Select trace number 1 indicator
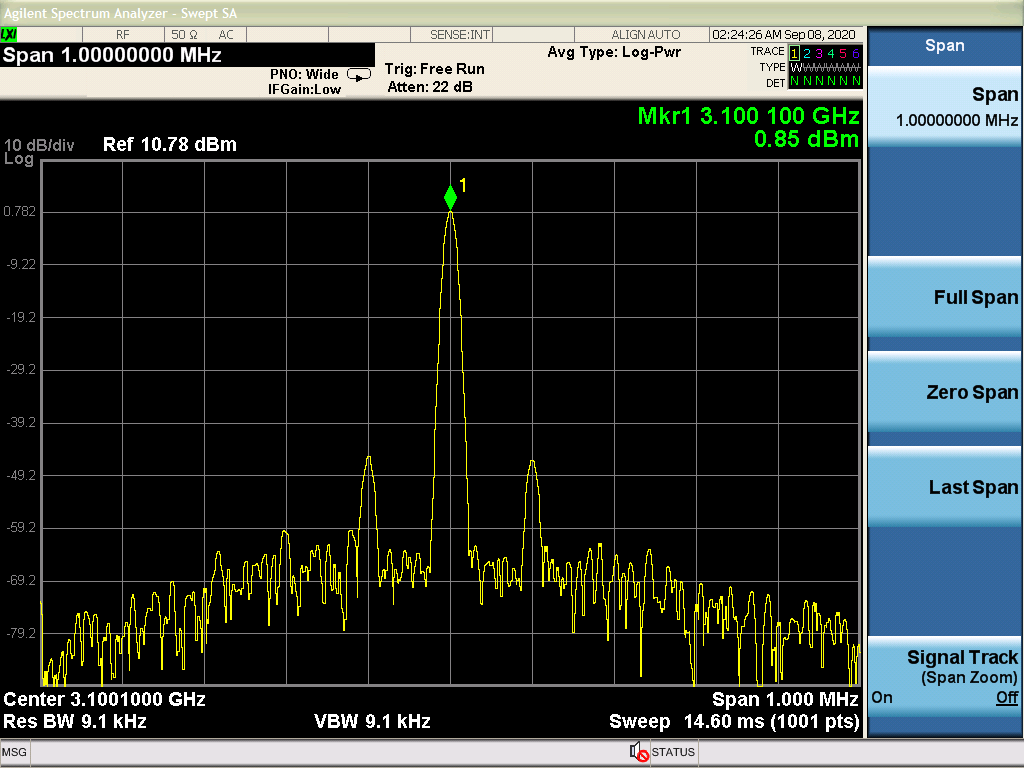This screenshot has width=1024, height=768. pos(794,53)
